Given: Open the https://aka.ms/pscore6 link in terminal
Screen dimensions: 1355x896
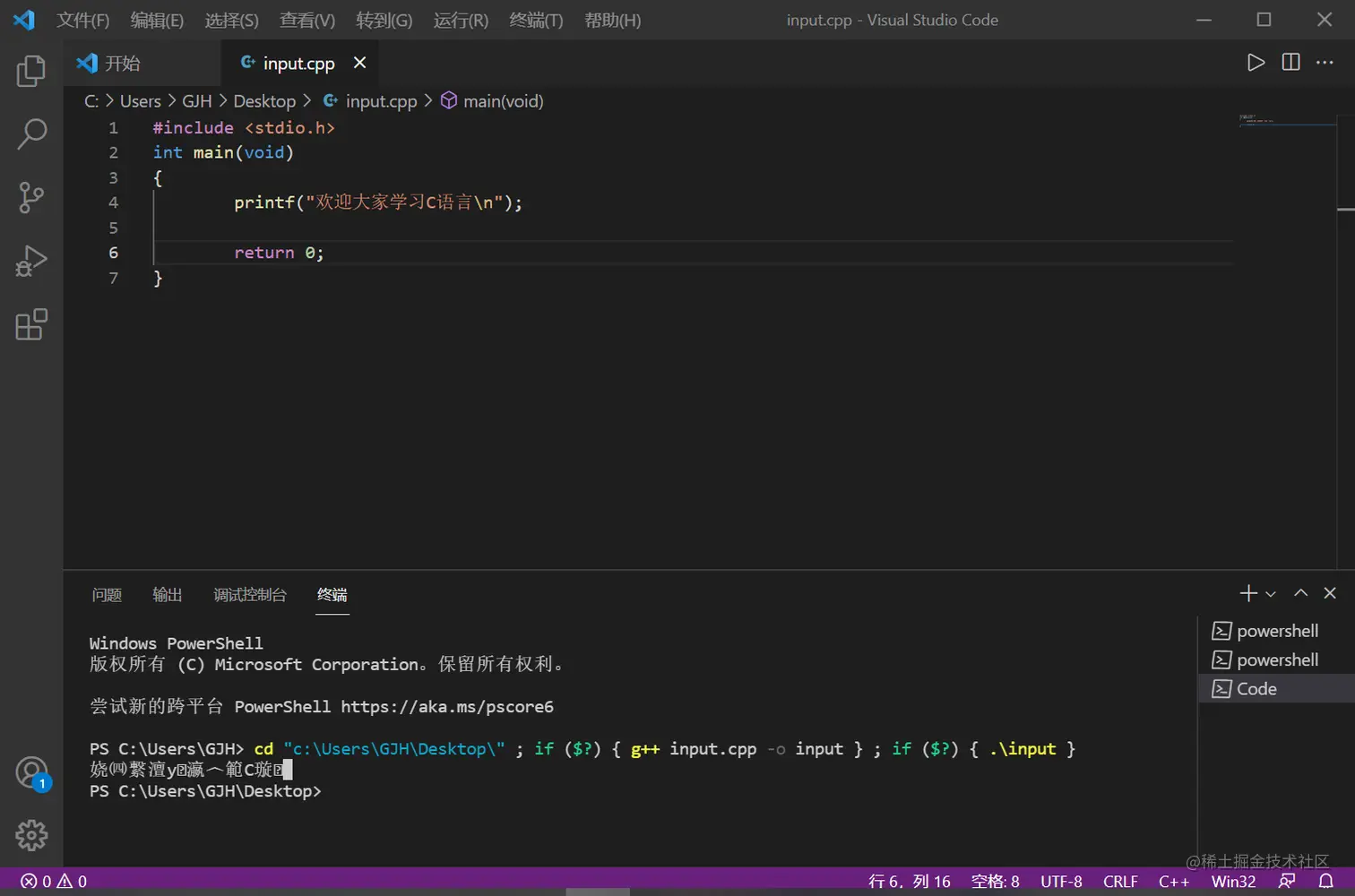Looking at the screenshot, I should pyautogui.click(x=447, y=707).
